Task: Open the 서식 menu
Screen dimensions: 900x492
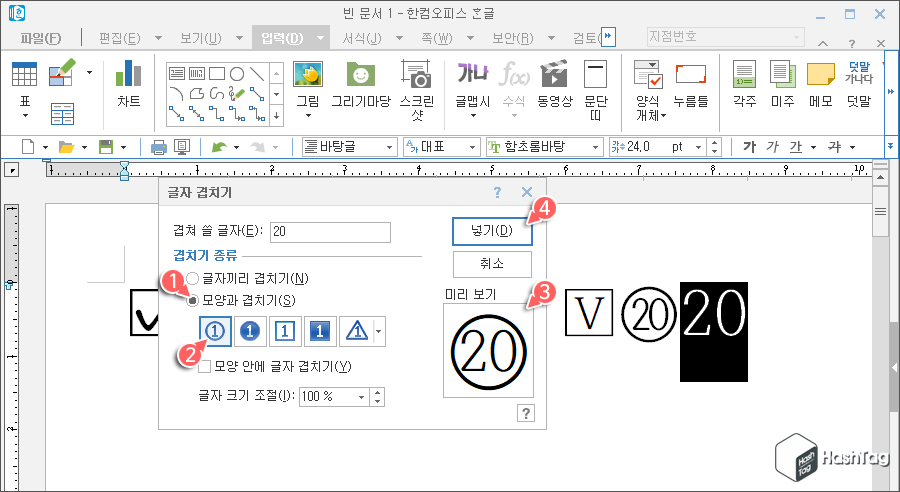Action: (362, 38)
